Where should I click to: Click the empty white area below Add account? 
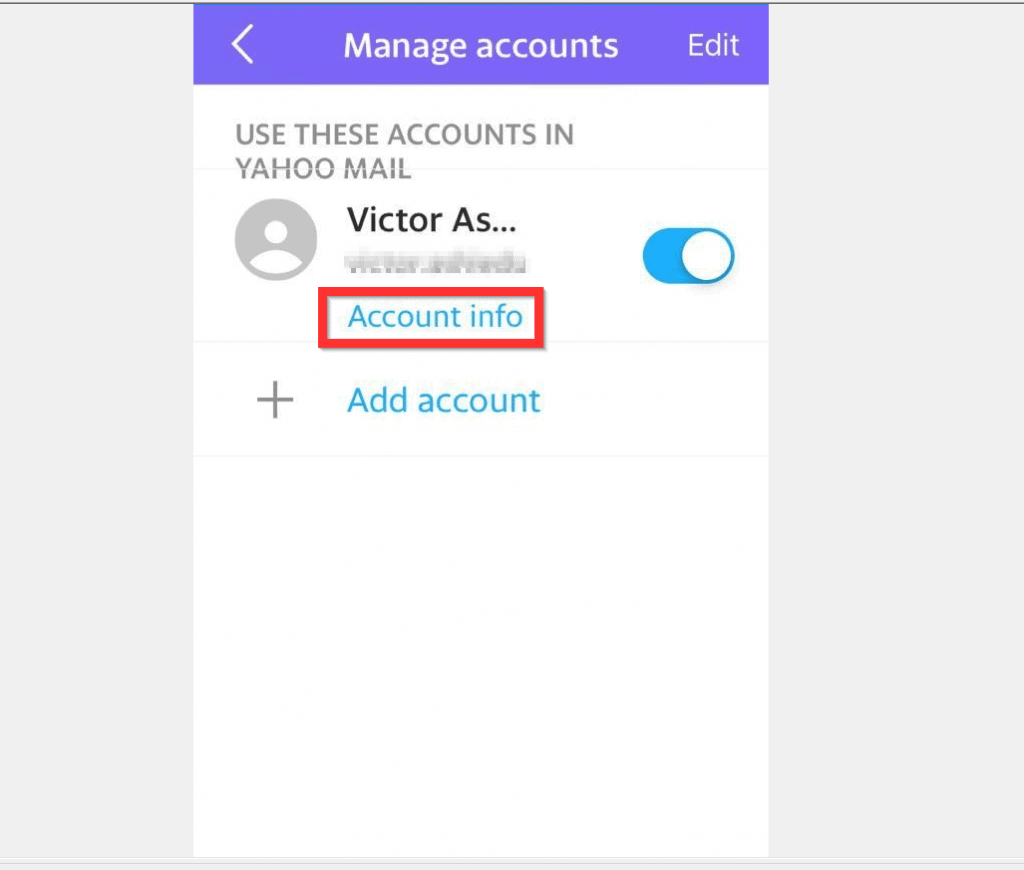pyautogui.click(x=481, y=653)
